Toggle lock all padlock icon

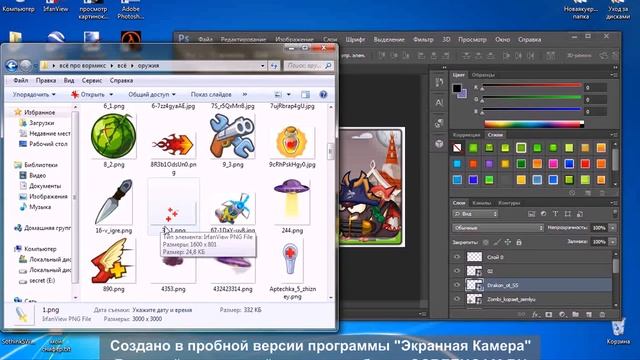pyautogui.click(x=518, y=242)
